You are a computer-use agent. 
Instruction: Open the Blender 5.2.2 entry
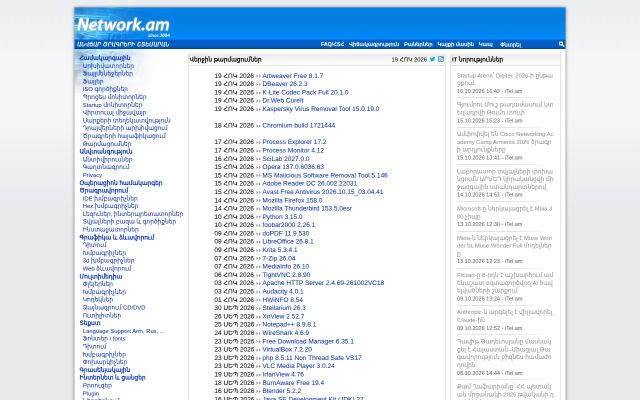click(282, 391)
